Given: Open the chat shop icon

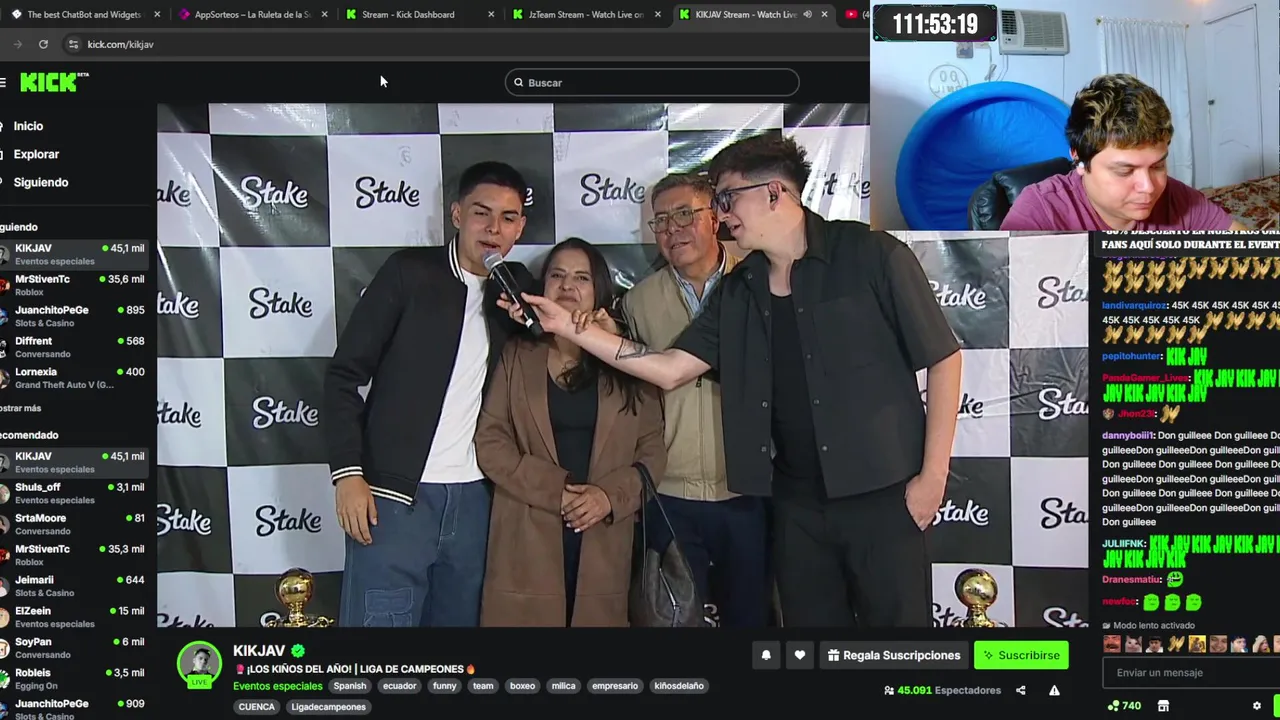Looking at the screenshot, I should [1163, 706].
